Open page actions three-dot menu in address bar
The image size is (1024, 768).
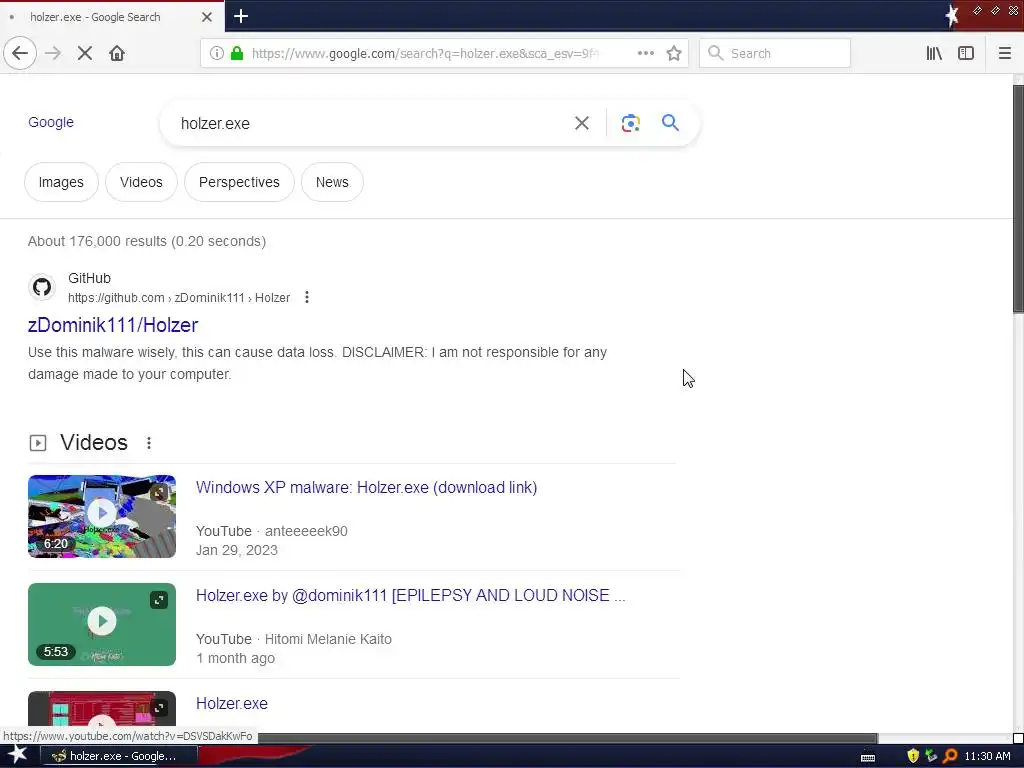coord(645,53)
